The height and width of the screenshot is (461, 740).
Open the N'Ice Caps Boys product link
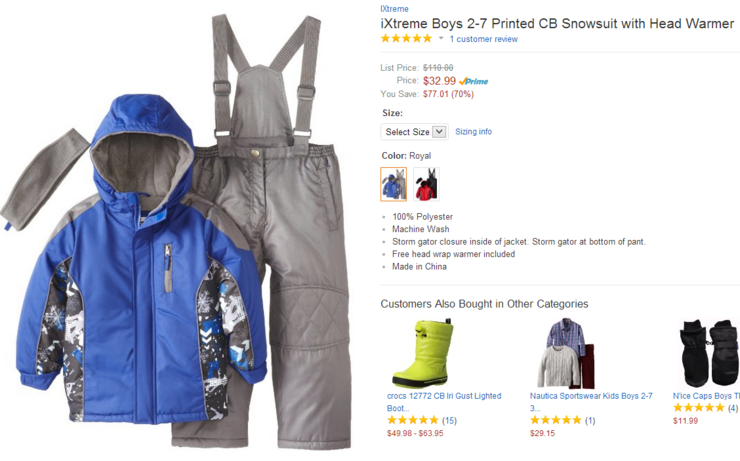pos(706,396)
